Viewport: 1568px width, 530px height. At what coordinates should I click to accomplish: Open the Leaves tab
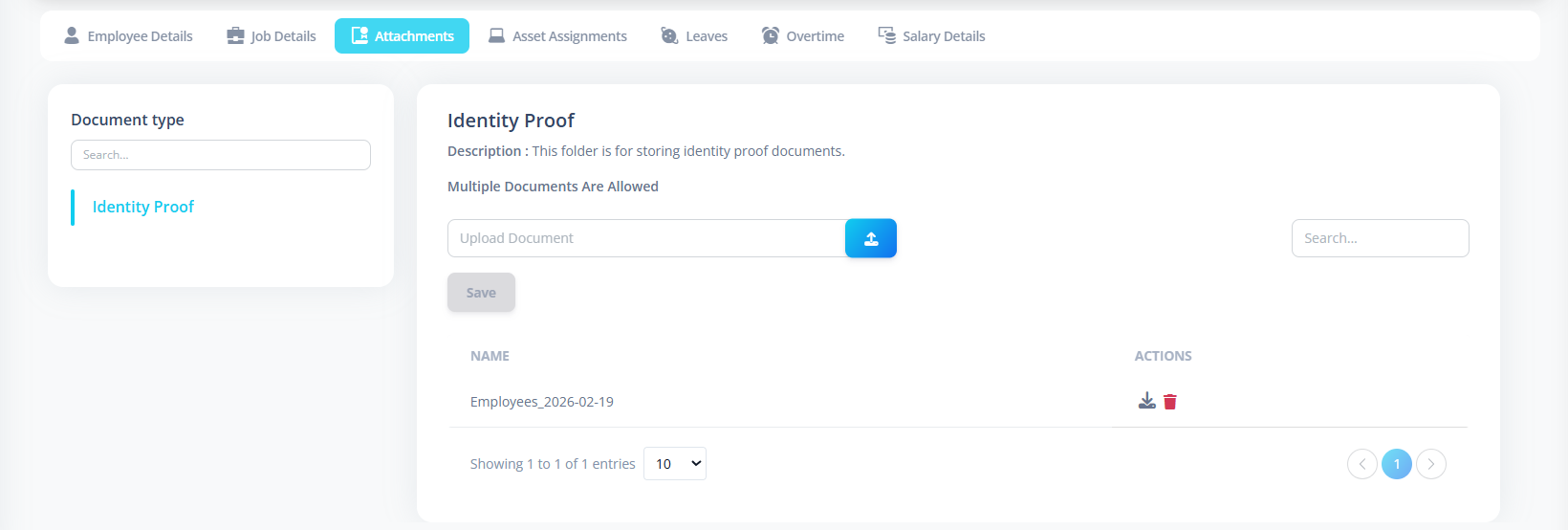pos(695,36)
